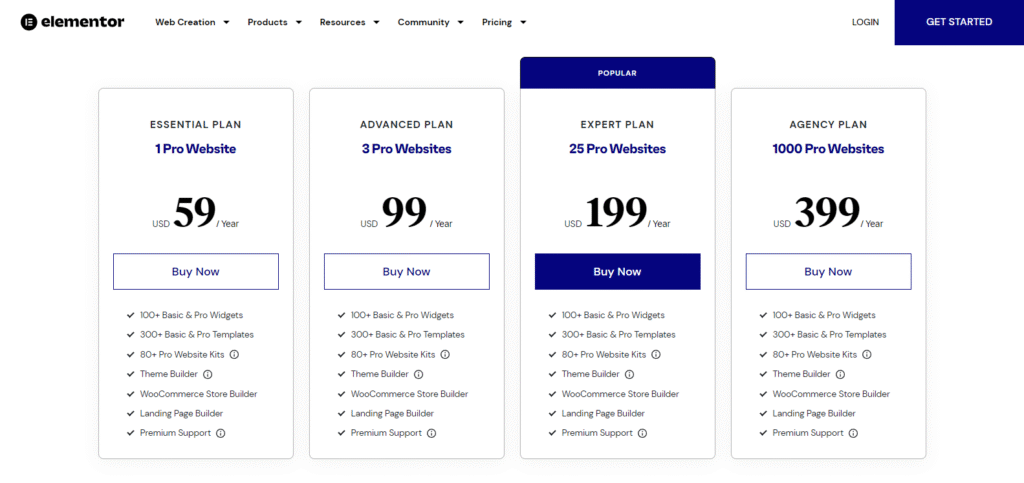Screen dimensions: 1024x483
Task: Click info icon beside Expert plan Premium Support
Action: coord(643,433)
